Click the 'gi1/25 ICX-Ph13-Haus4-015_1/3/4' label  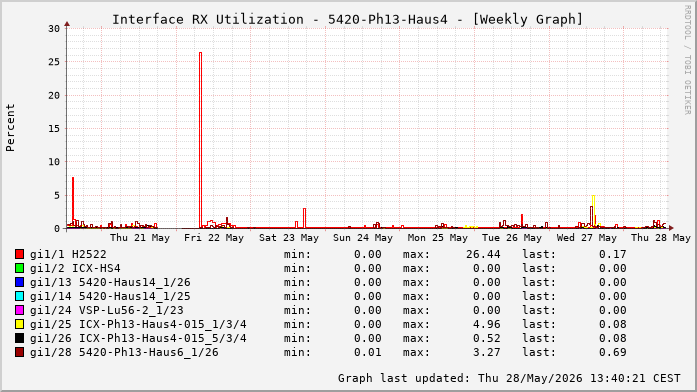click(x=138, y=324)
